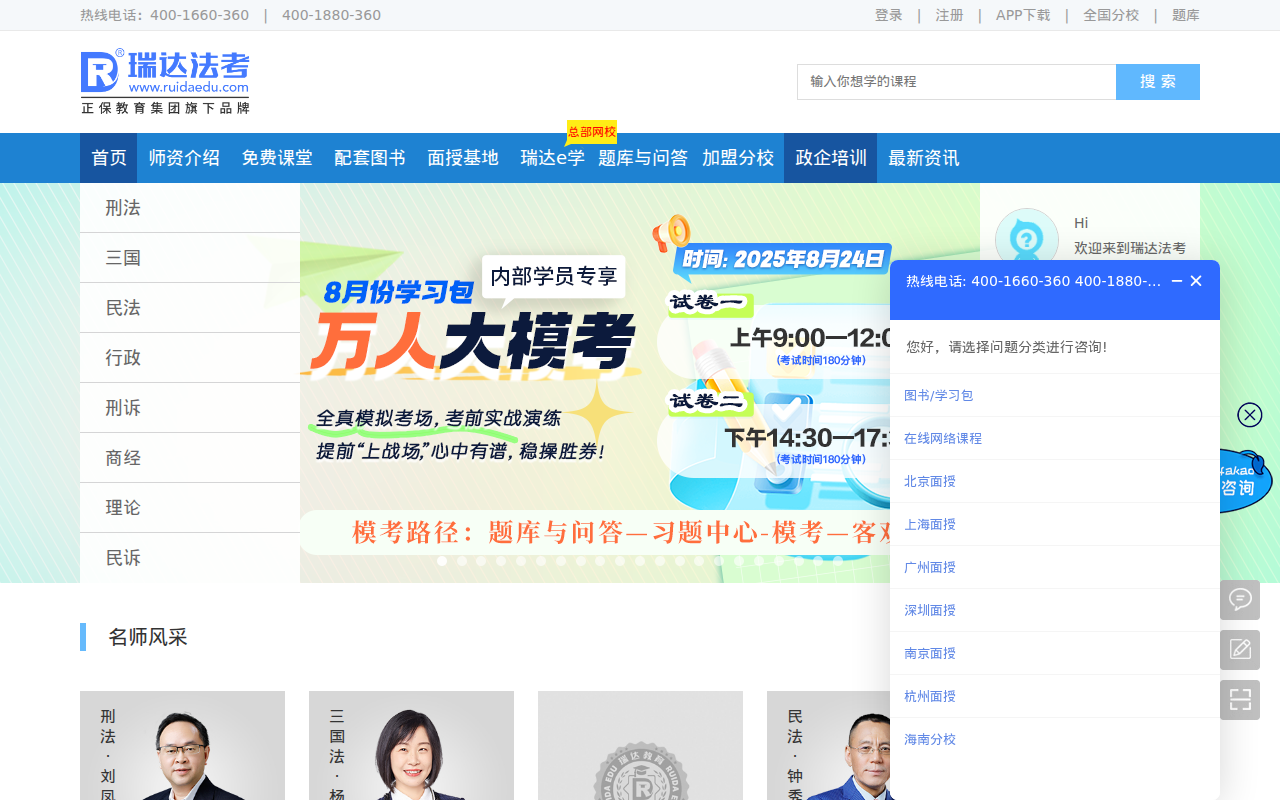The image size is (1280, 800).
Task: Open the 首页 navigation tab
Action: click(x=109, y=158)
